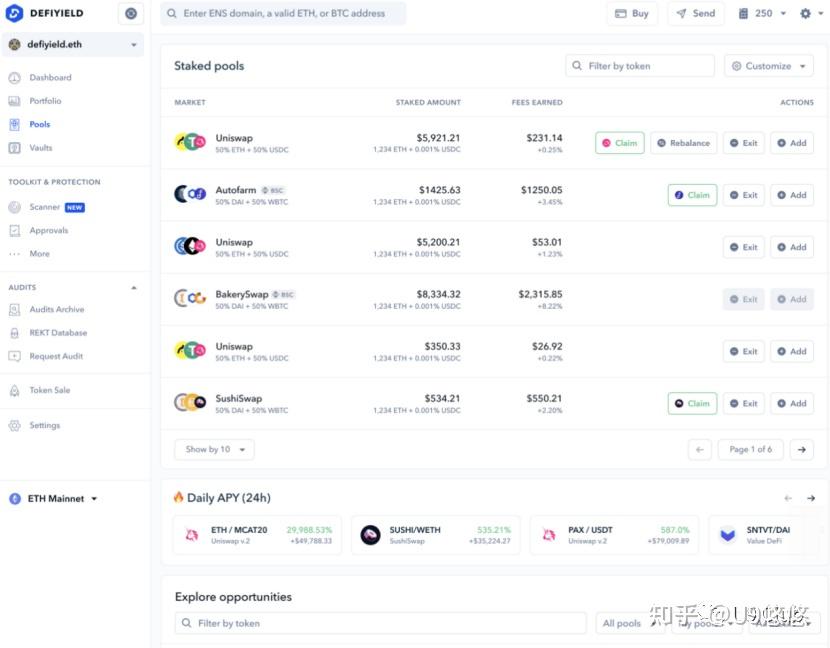This screenshot has height=648, width=830.
Task: Click the Send button
Action: coord(696,13)
